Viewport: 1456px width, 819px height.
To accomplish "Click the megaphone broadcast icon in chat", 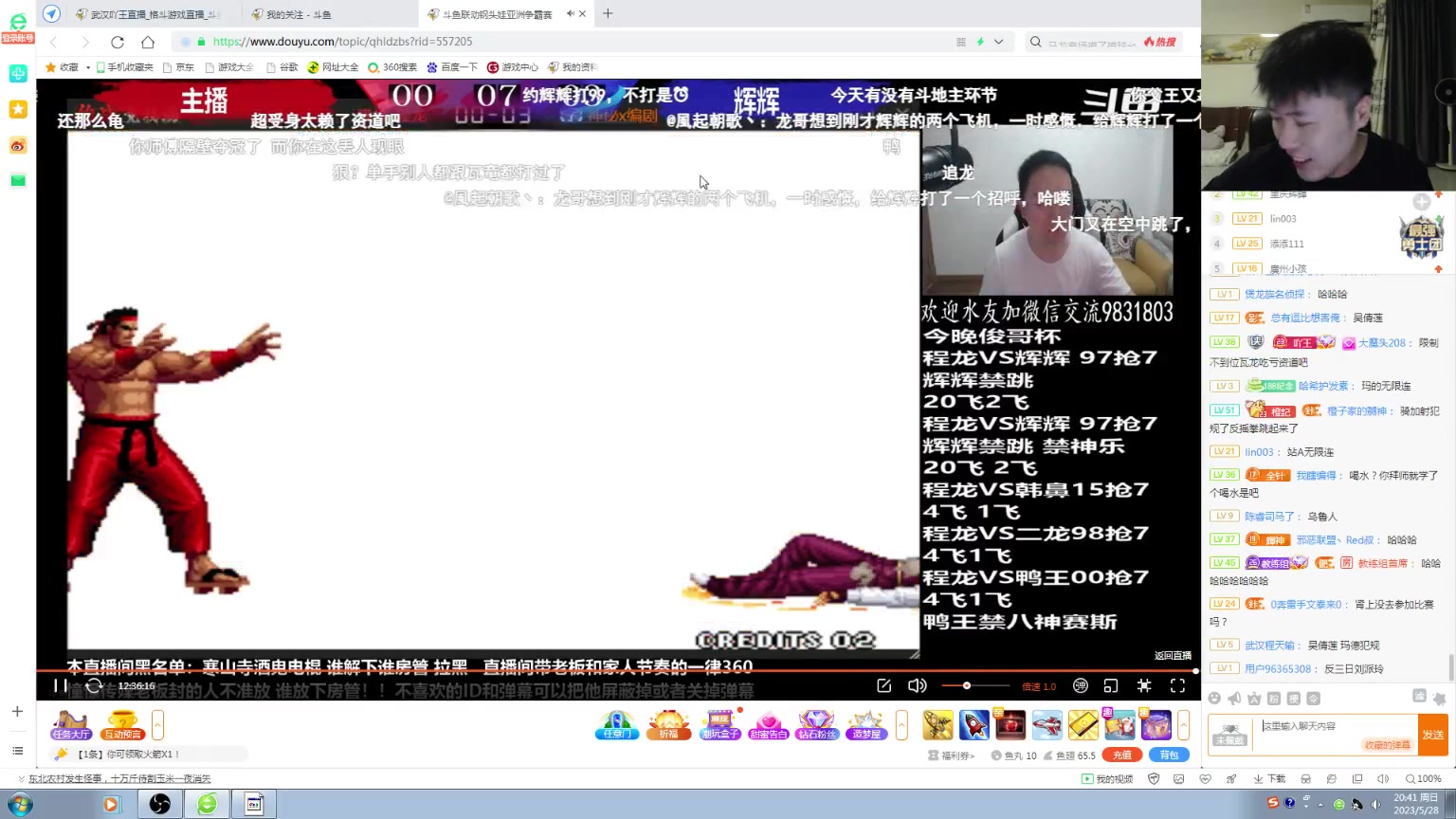I will click(x=1234, y=699).
